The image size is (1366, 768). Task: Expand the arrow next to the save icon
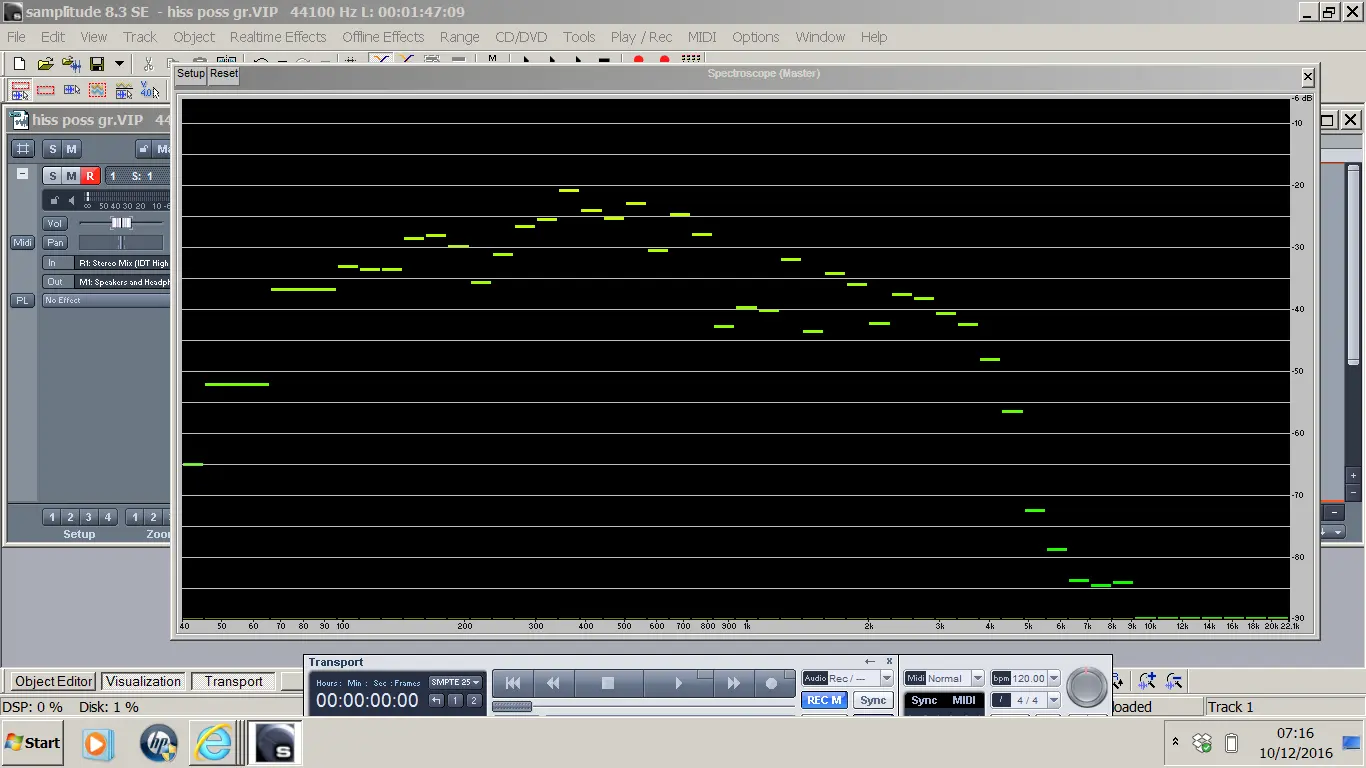coord(119,64)
